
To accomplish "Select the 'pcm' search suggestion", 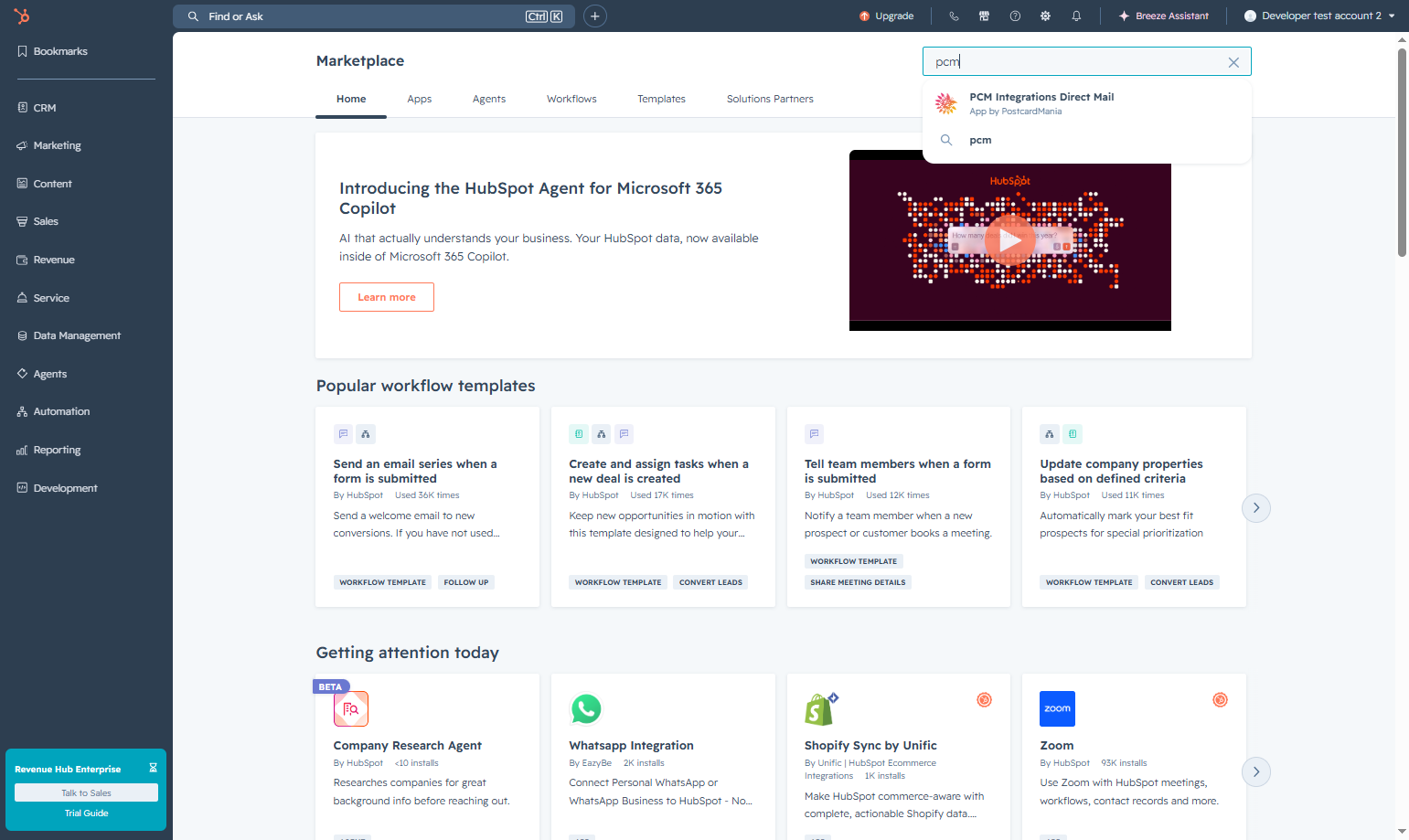I will pyautogui.click(x=1087, y=140).
